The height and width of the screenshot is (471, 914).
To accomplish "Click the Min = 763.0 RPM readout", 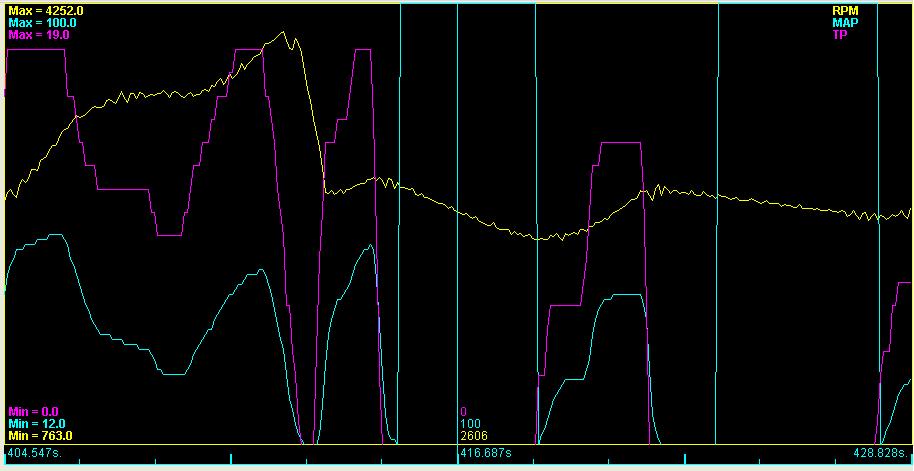I will 40,436.
